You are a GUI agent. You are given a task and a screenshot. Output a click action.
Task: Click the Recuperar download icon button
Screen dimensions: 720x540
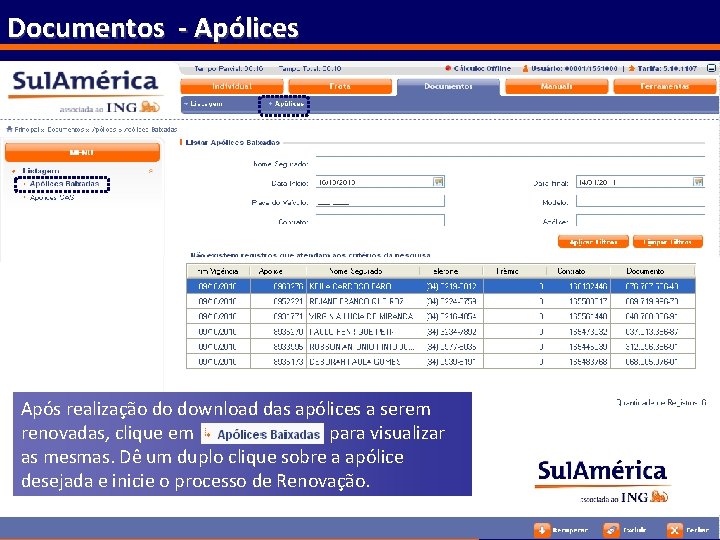(542, 530)
